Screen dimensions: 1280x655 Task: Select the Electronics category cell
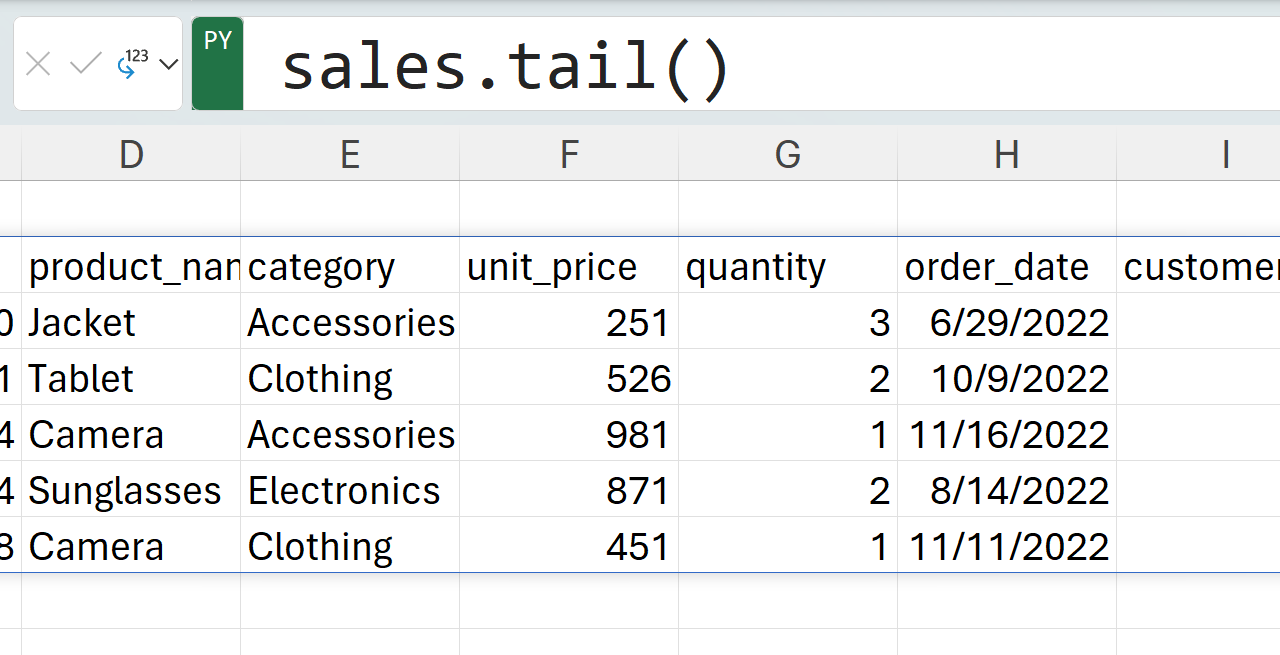click(x=349, y=491)
